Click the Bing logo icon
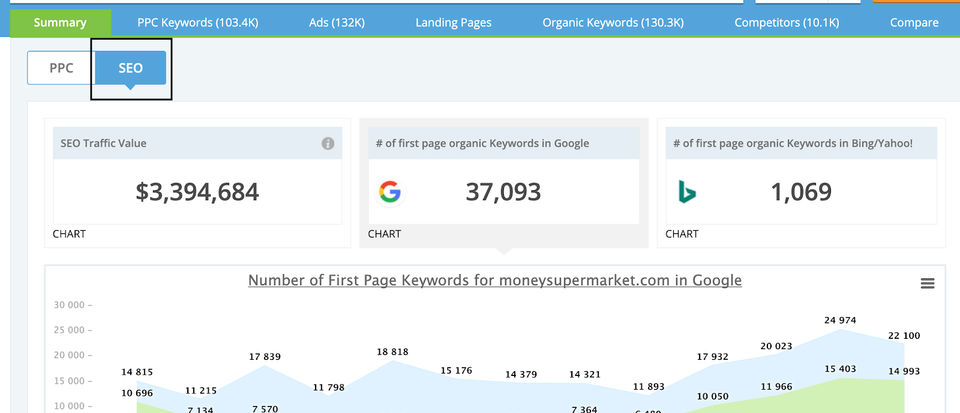Image resolution: width=960 pixels, height=413 pixels. coord(687,192)
